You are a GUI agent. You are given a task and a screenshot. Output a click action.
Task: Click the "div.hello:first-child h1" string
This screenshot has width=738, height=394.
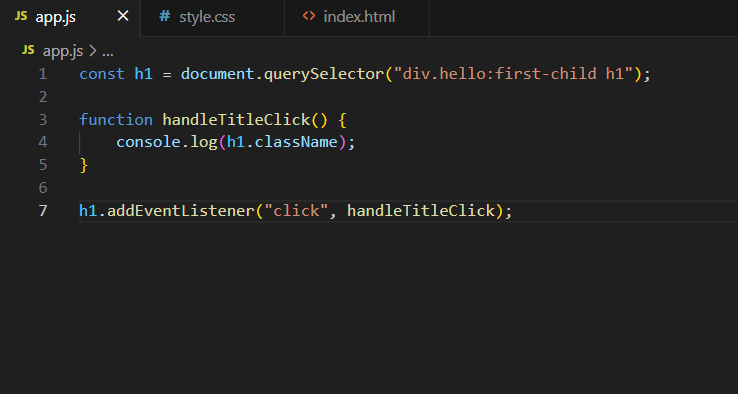pyautogui.click(x=514, y=74)
